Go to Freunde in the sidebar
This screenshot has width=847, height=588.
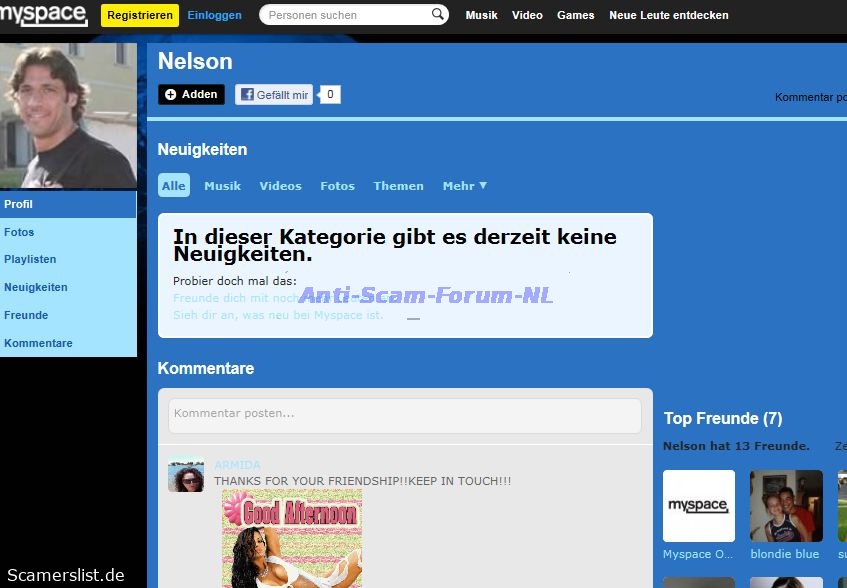(x=26, y=315)
